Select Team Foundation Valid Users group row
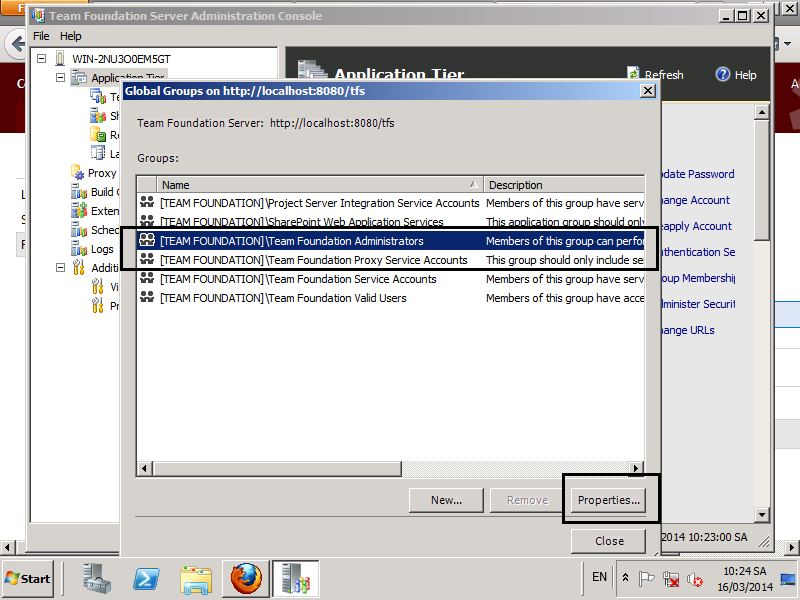 coord(390,298)
